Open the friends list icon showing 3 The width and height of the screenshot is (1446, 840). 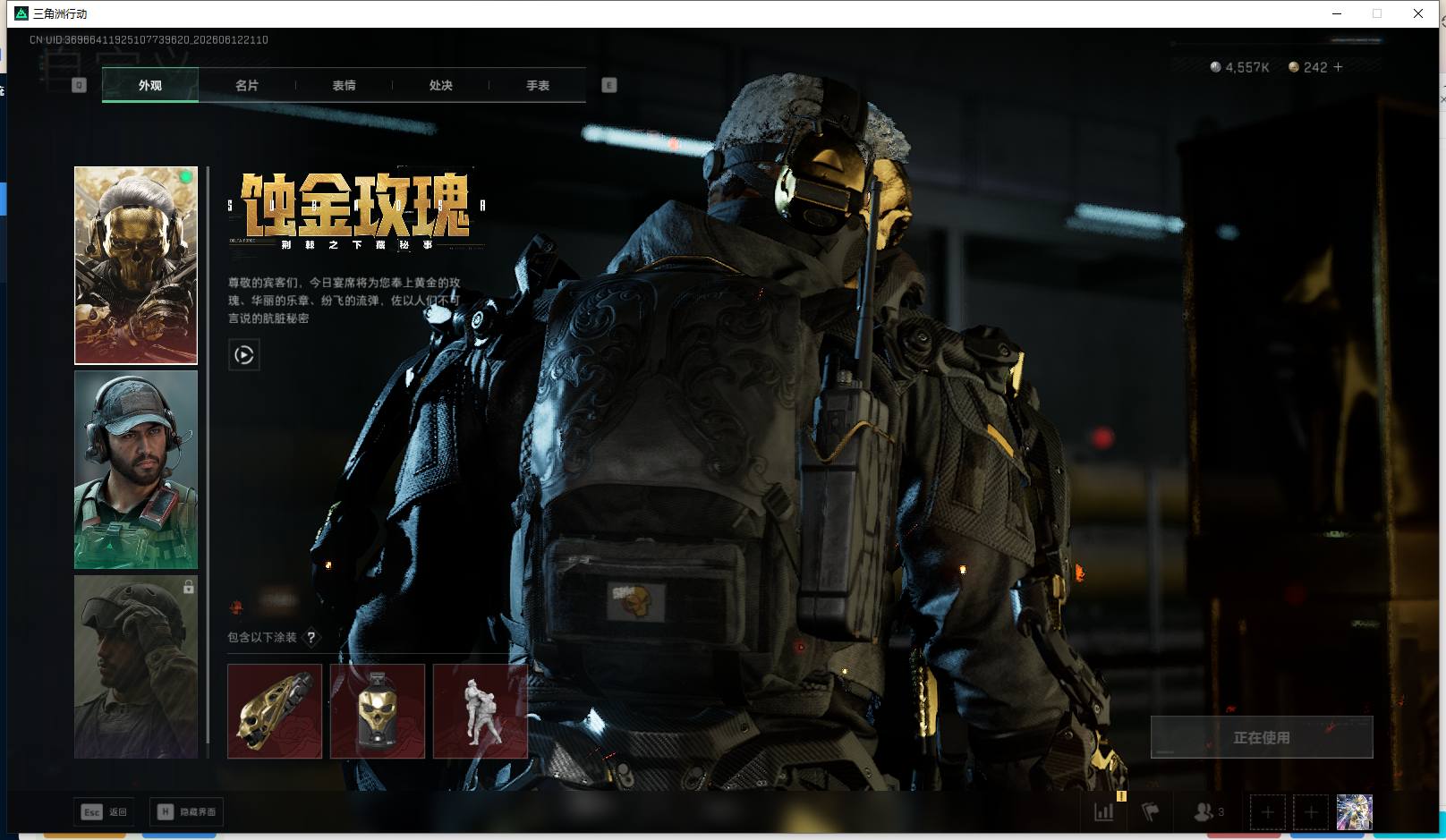click(x=1209, y=812)
